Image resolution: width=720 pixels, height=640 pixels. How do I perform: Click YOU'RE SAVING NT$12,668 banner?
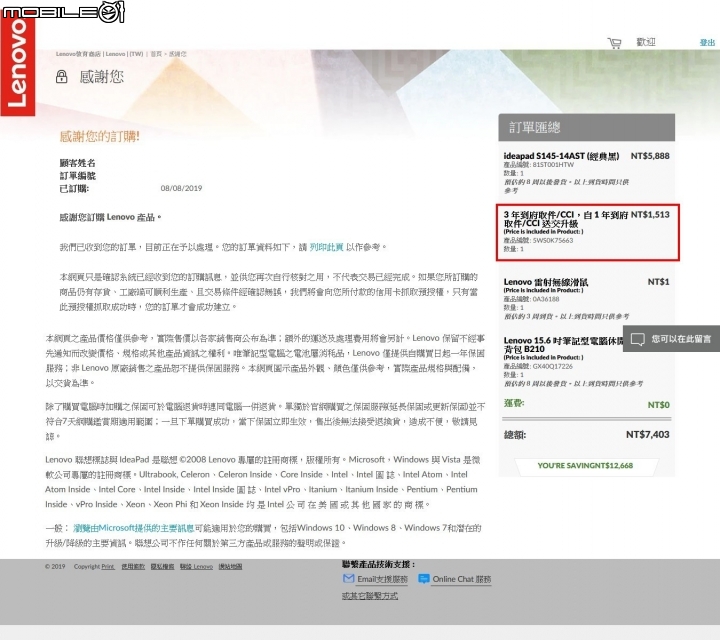point(585,466)
